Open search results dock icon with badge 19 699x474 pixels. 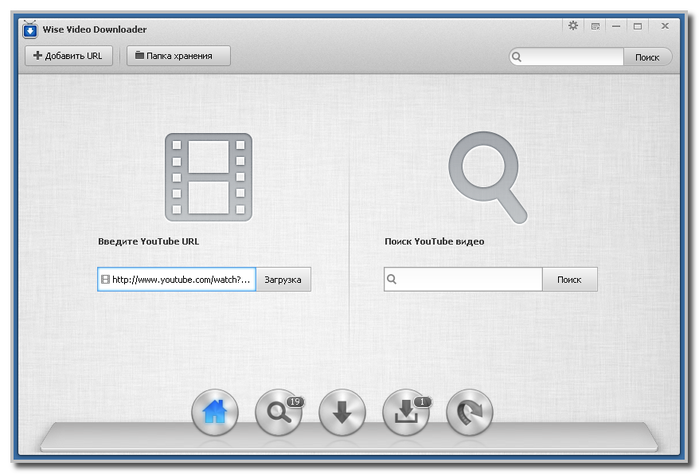(279, 412)
